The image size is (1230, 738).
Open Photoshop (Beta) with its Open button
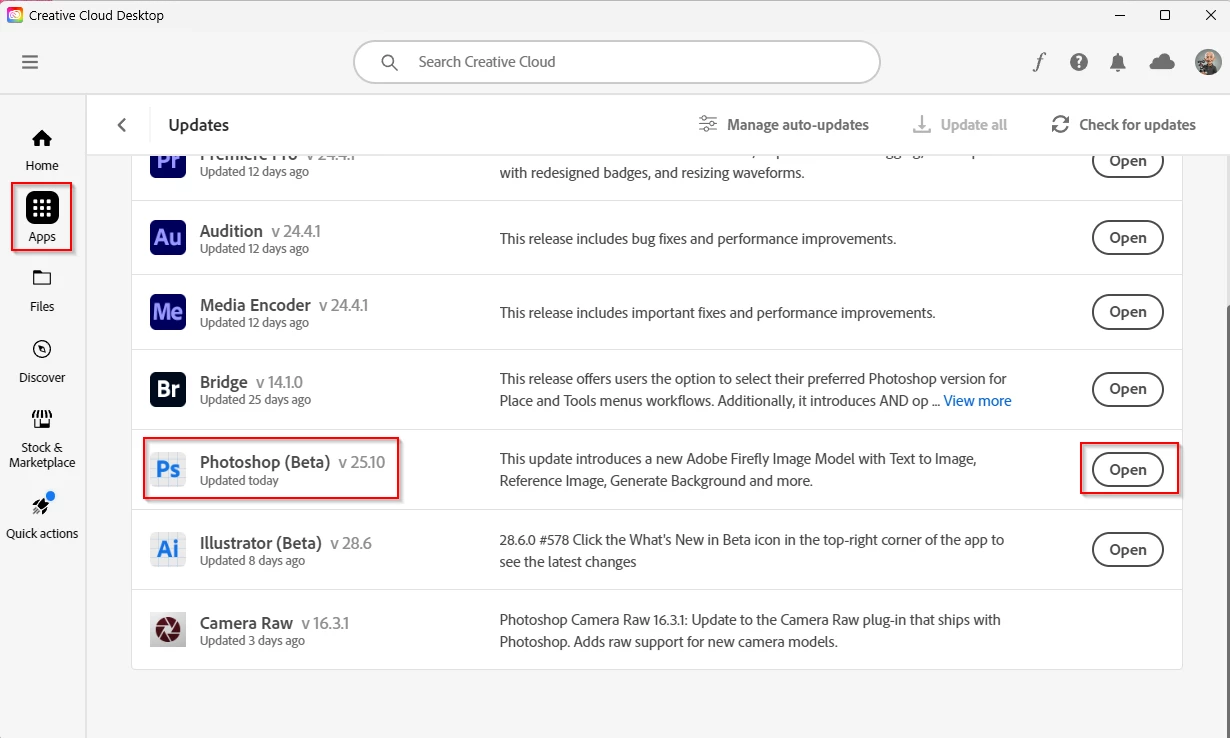pos(1128,470)
